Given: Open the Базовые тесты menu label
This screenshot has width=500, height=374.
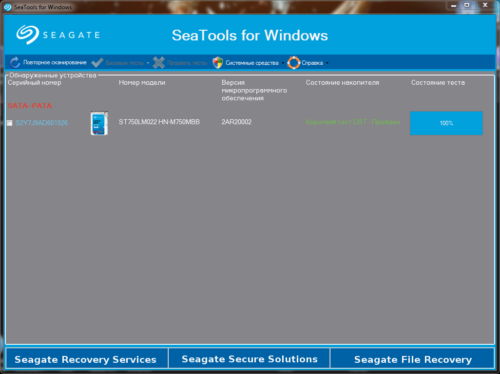Looking at the screenshot, I should click(125, 63).
